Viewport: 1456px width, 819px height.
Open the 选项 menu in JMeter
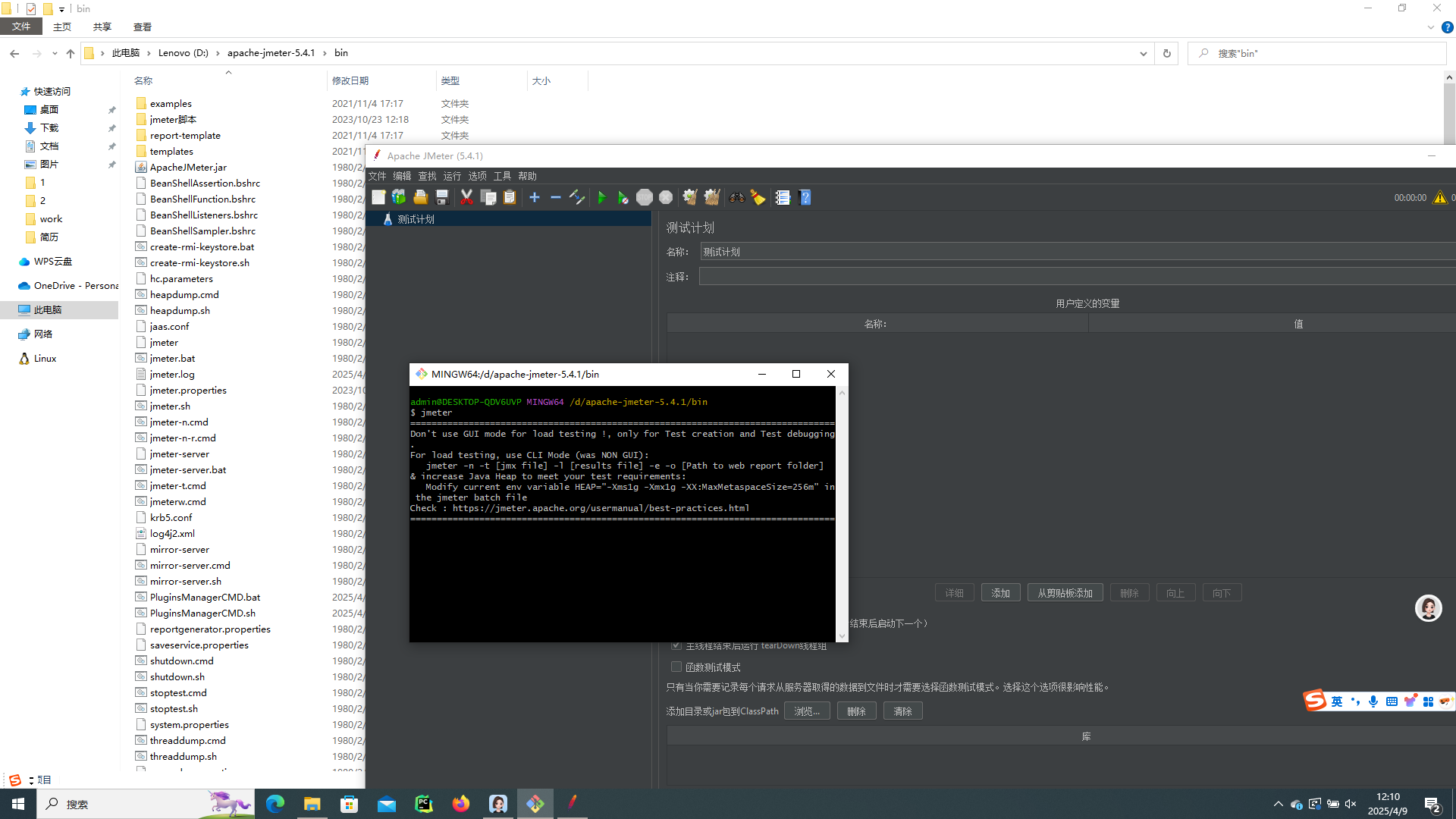477,176
